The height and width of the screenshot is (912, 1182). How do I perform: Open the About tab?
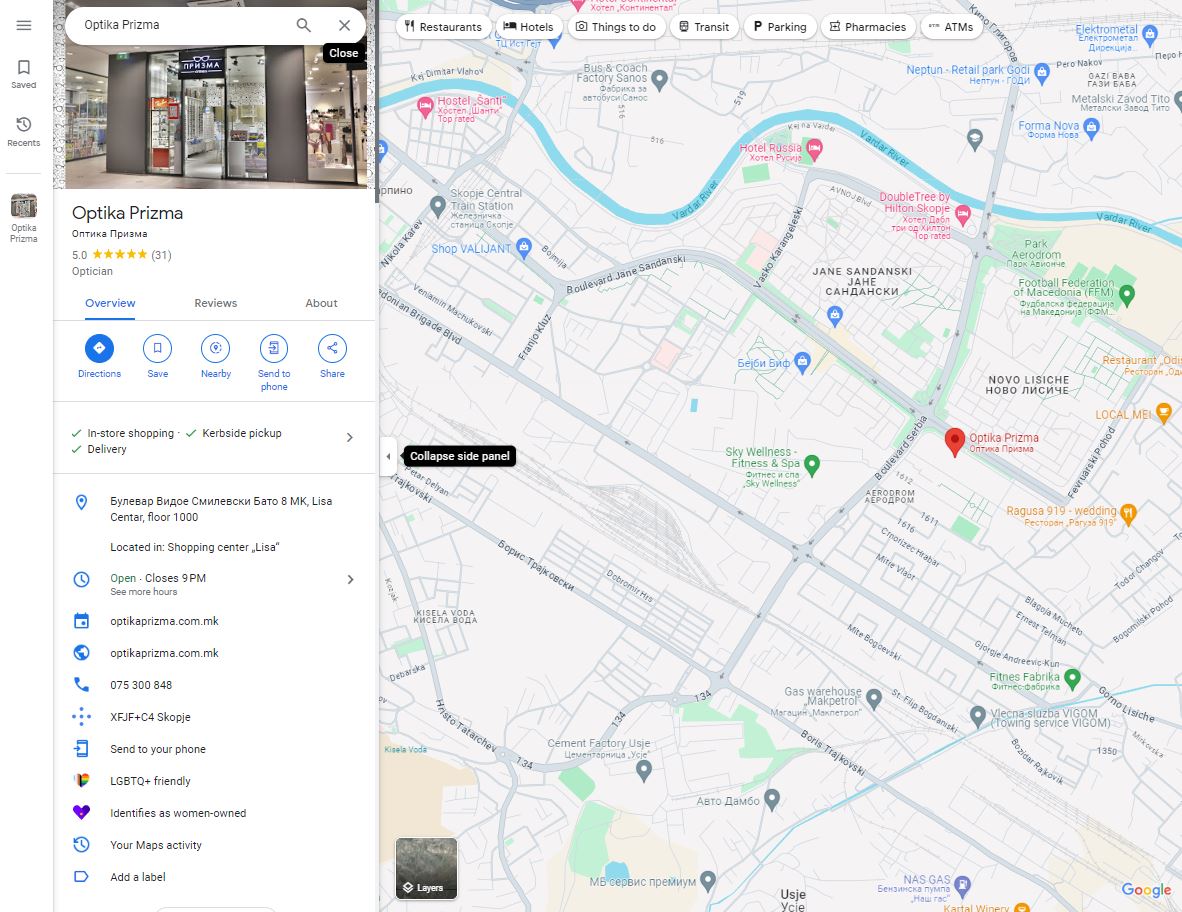click(x=321, y=303)
